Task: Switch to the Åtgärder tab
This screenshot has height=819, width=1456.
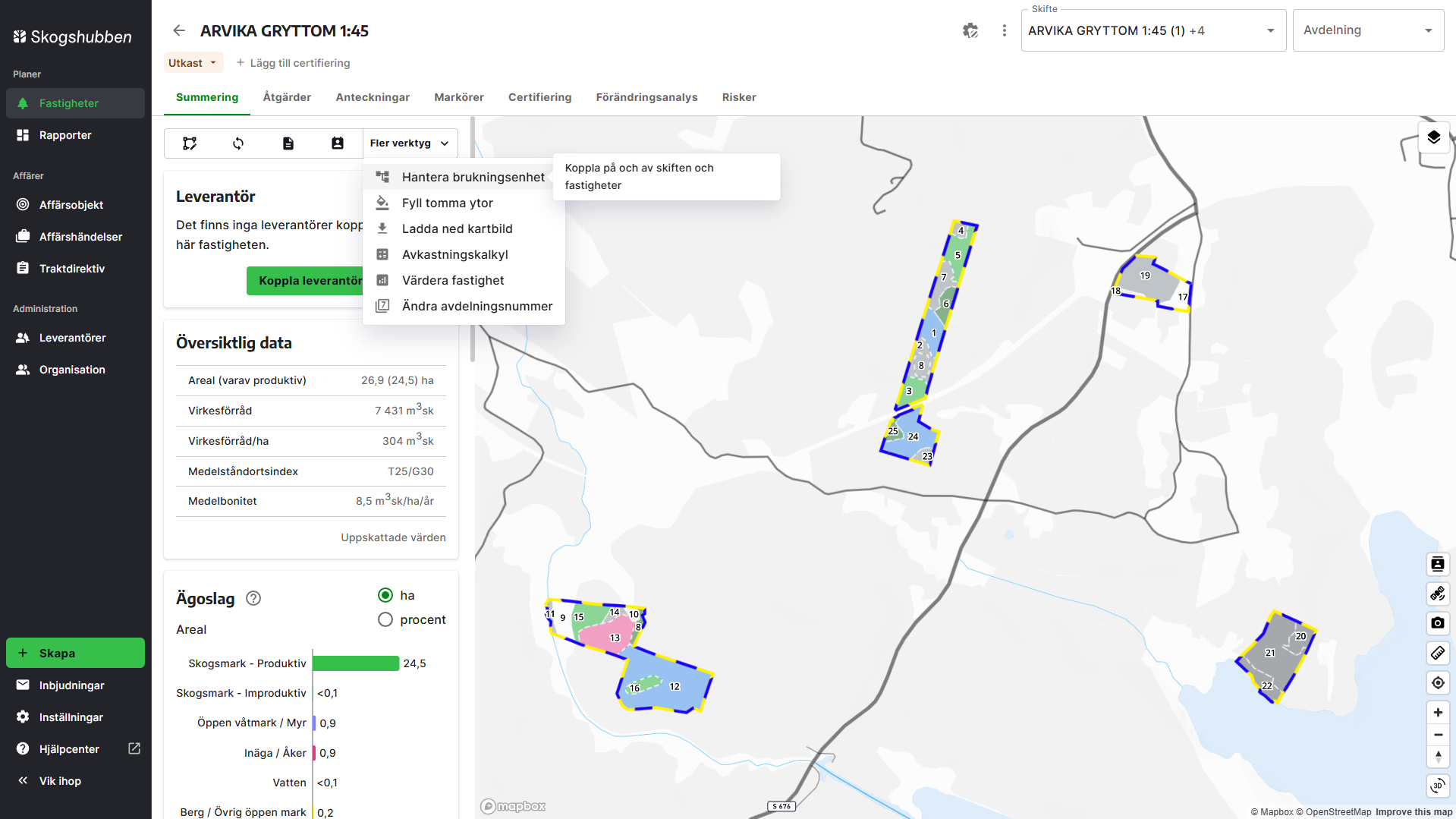Action: [287, 97]
